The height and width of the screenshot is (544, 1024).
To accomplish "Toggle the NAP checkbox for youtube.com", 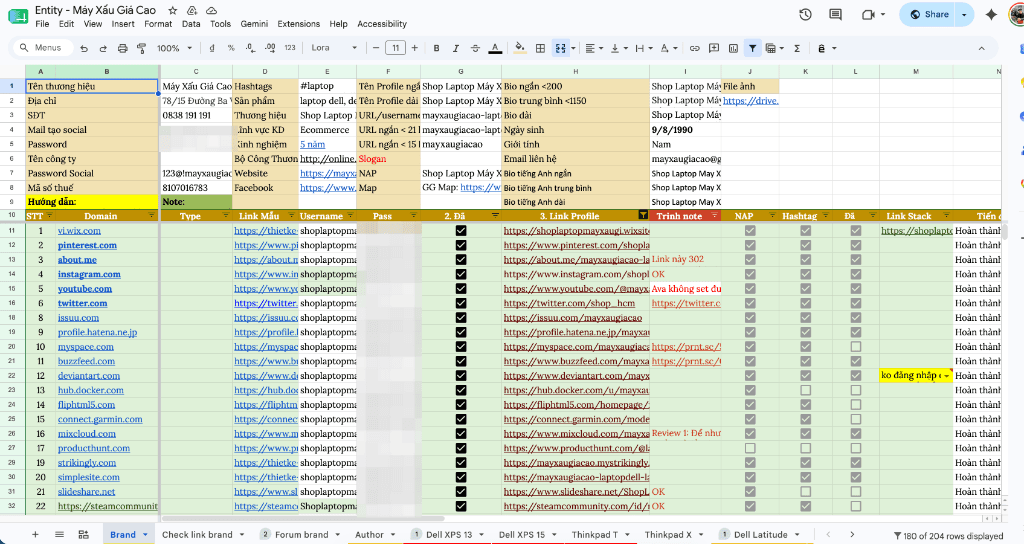I will 750,289.
